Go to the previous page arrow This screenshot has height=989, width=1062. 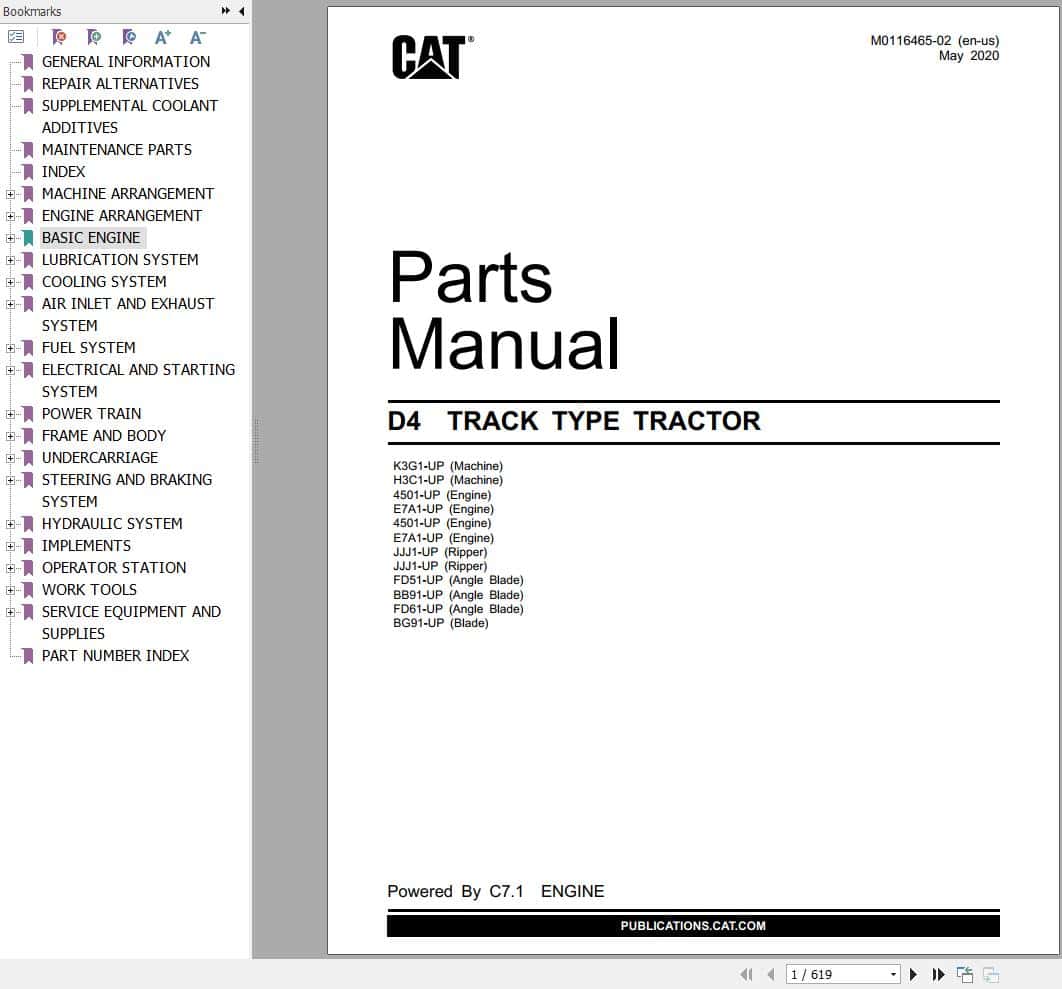click(771, 974)
